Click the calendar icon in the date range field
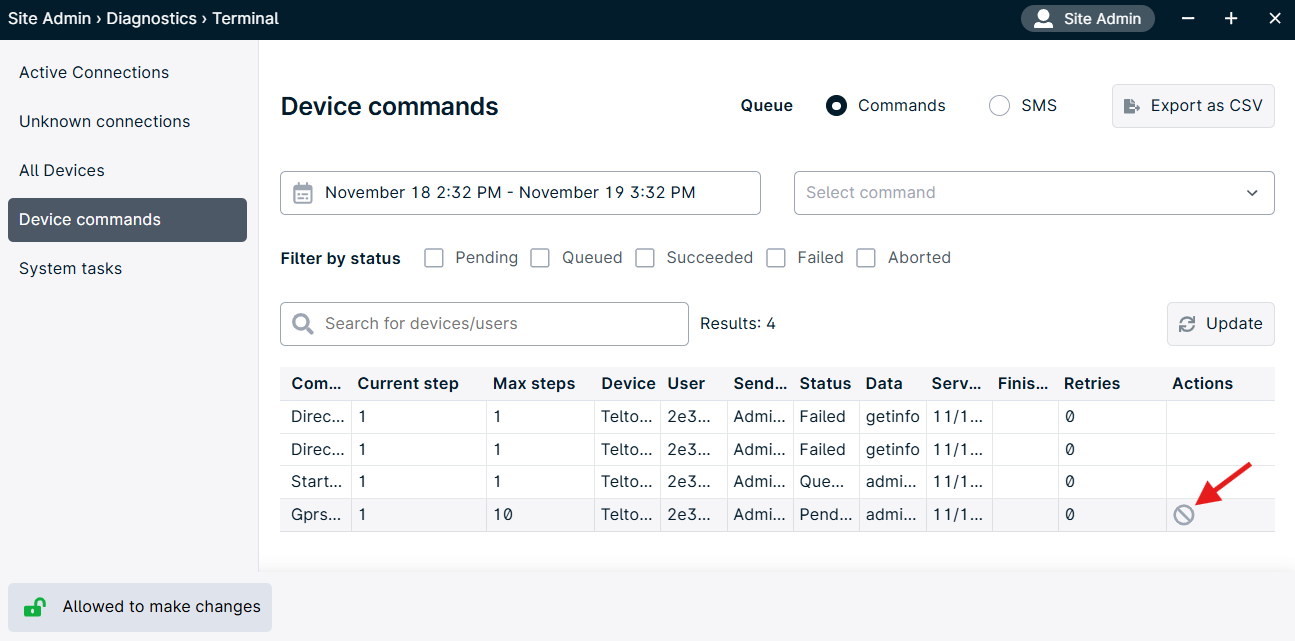This screenshot has height=641, width=1295. 302,192
